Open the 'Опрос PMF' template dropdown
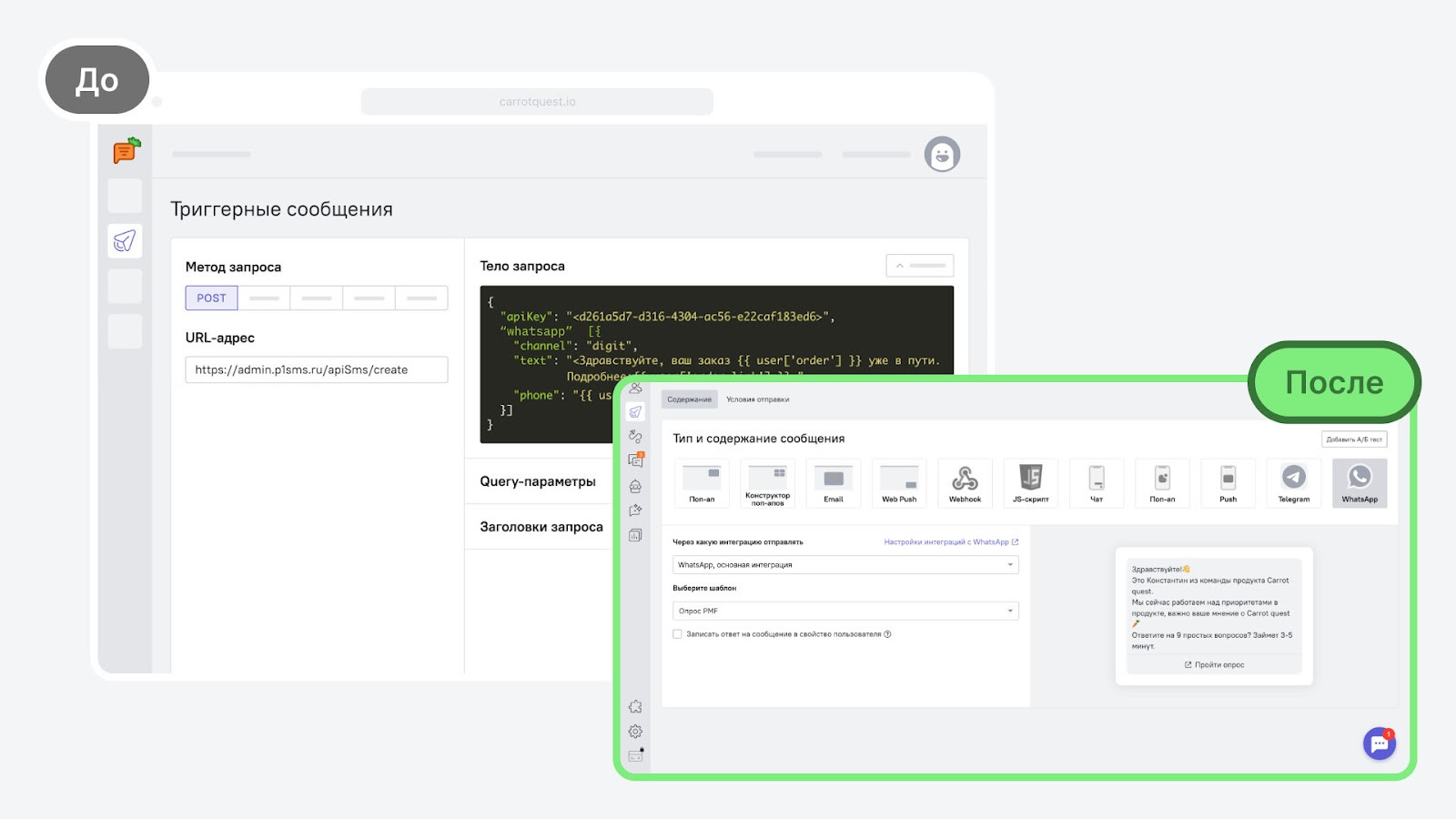The width and height of the screenshot is (1456, 819). point(844,612)
